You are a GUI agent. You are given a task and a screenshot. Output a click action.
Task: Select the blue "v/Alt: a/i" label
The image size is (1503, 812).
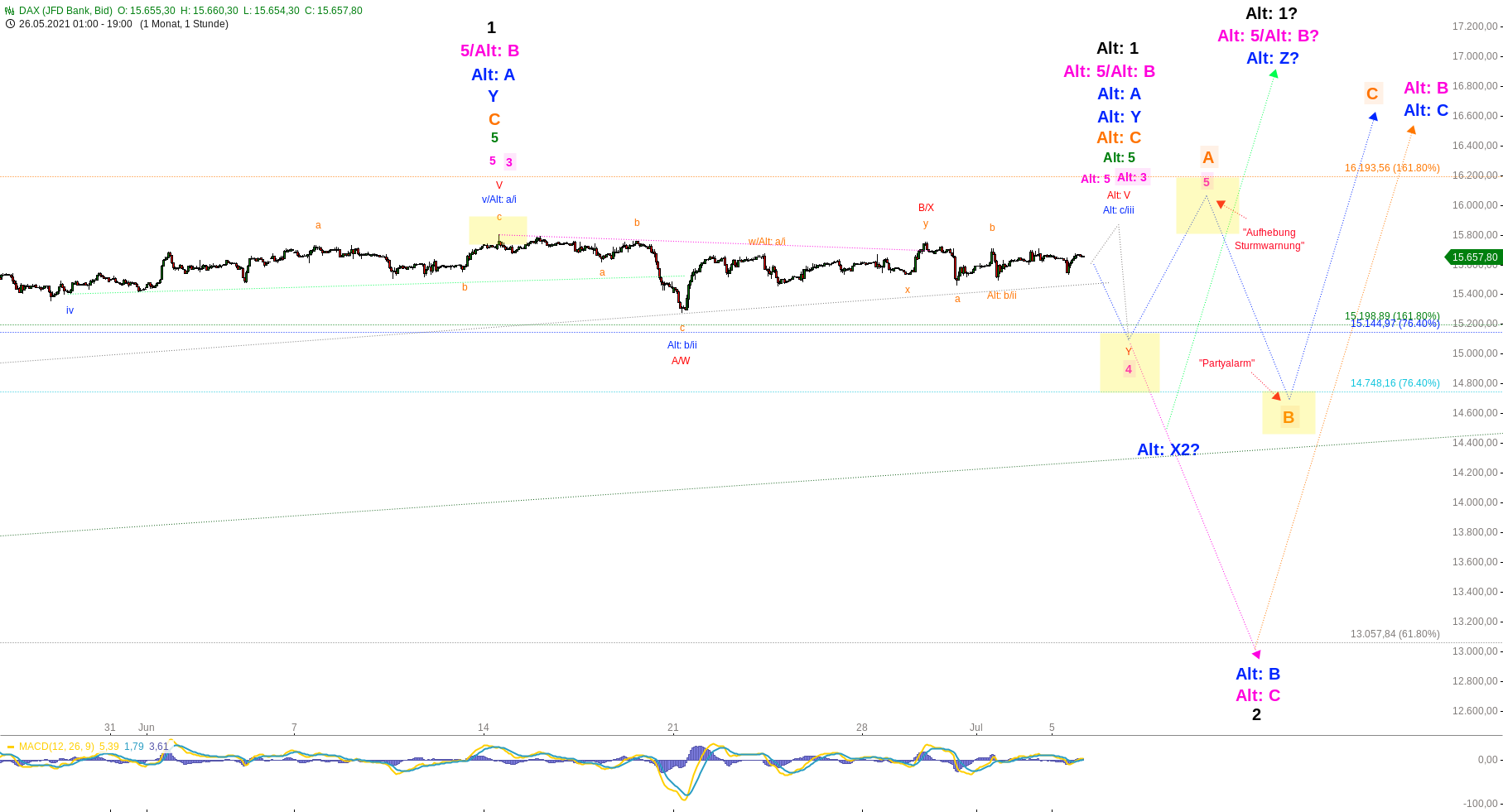(x=499, y=199)
